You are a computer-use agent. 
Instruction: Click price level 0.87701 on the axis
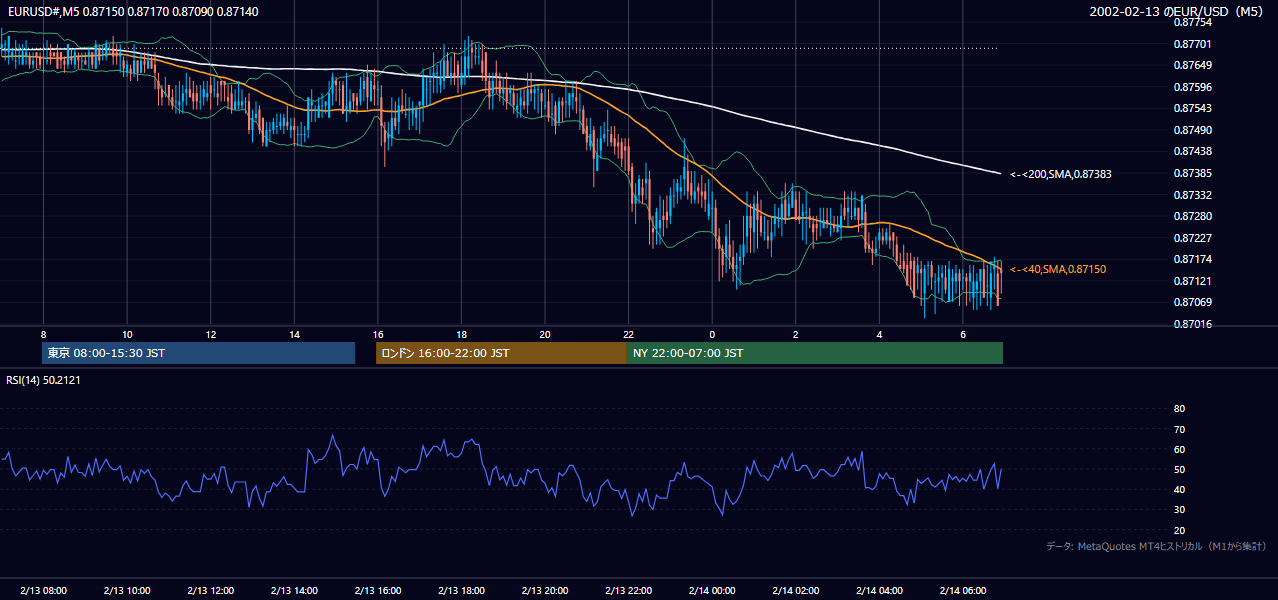(1191, 44)
